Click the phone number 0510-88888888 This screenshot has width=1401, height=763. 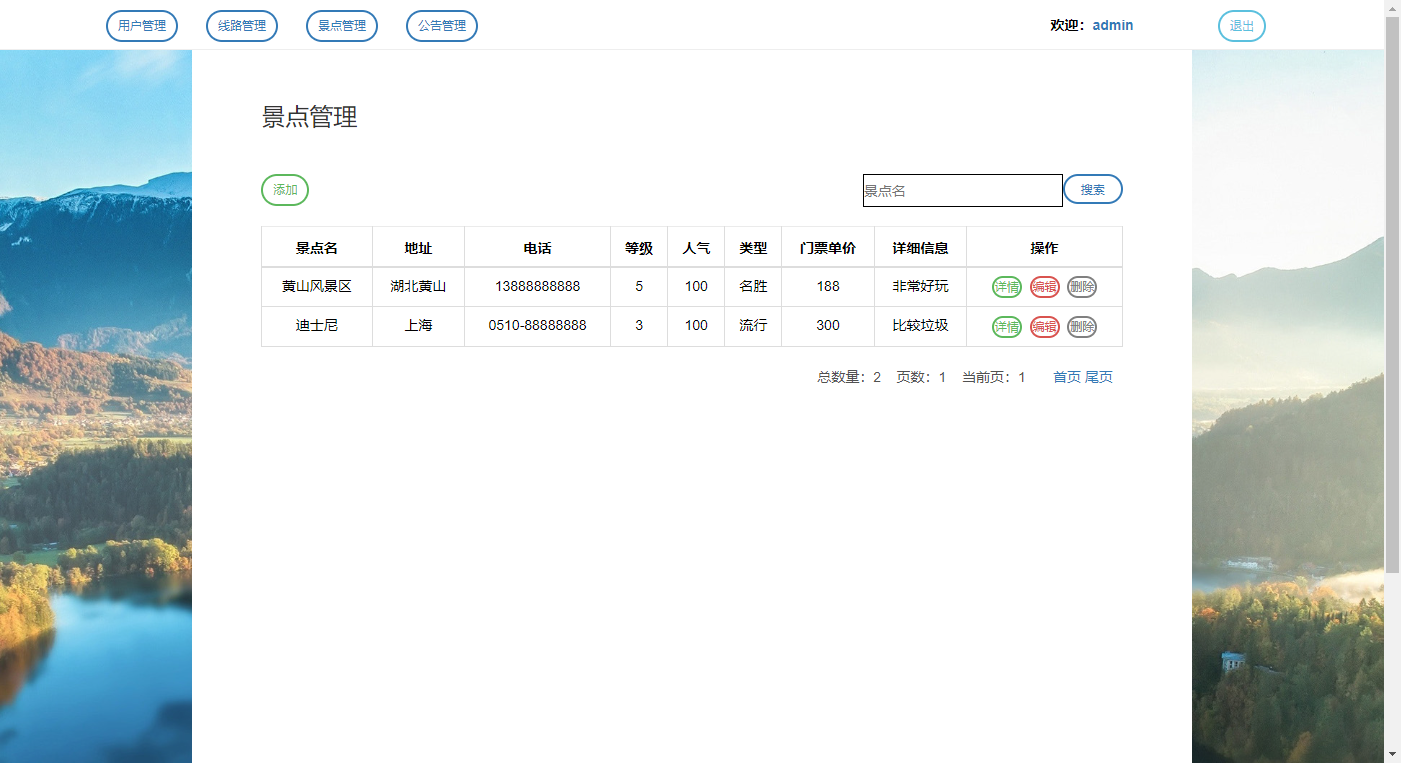click(538, 326)
